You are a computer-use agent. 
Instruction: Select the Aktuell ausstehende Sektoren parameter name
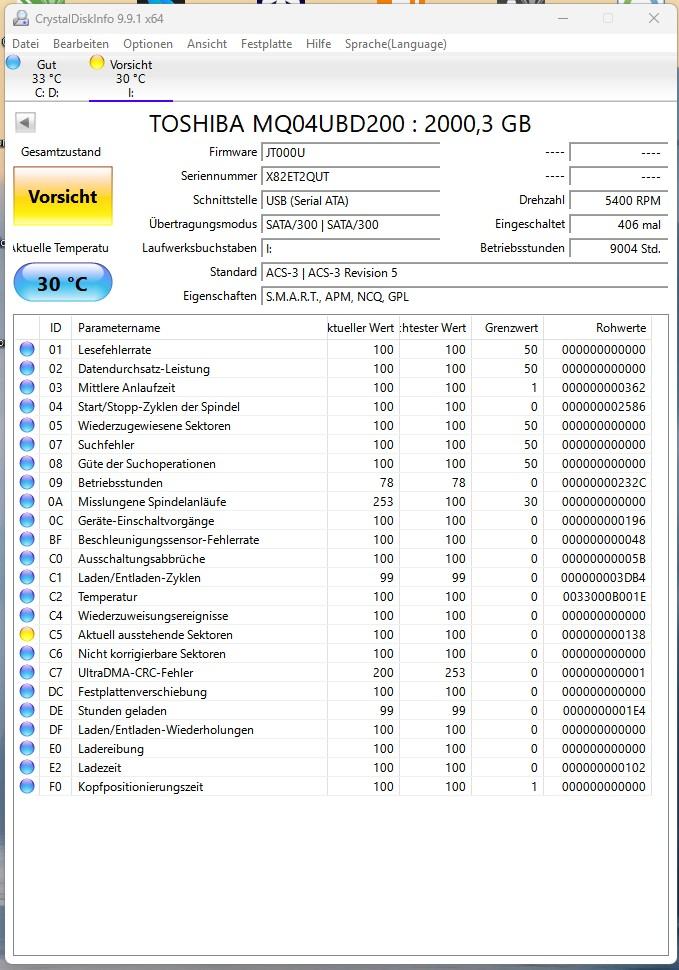pos(155,635)
